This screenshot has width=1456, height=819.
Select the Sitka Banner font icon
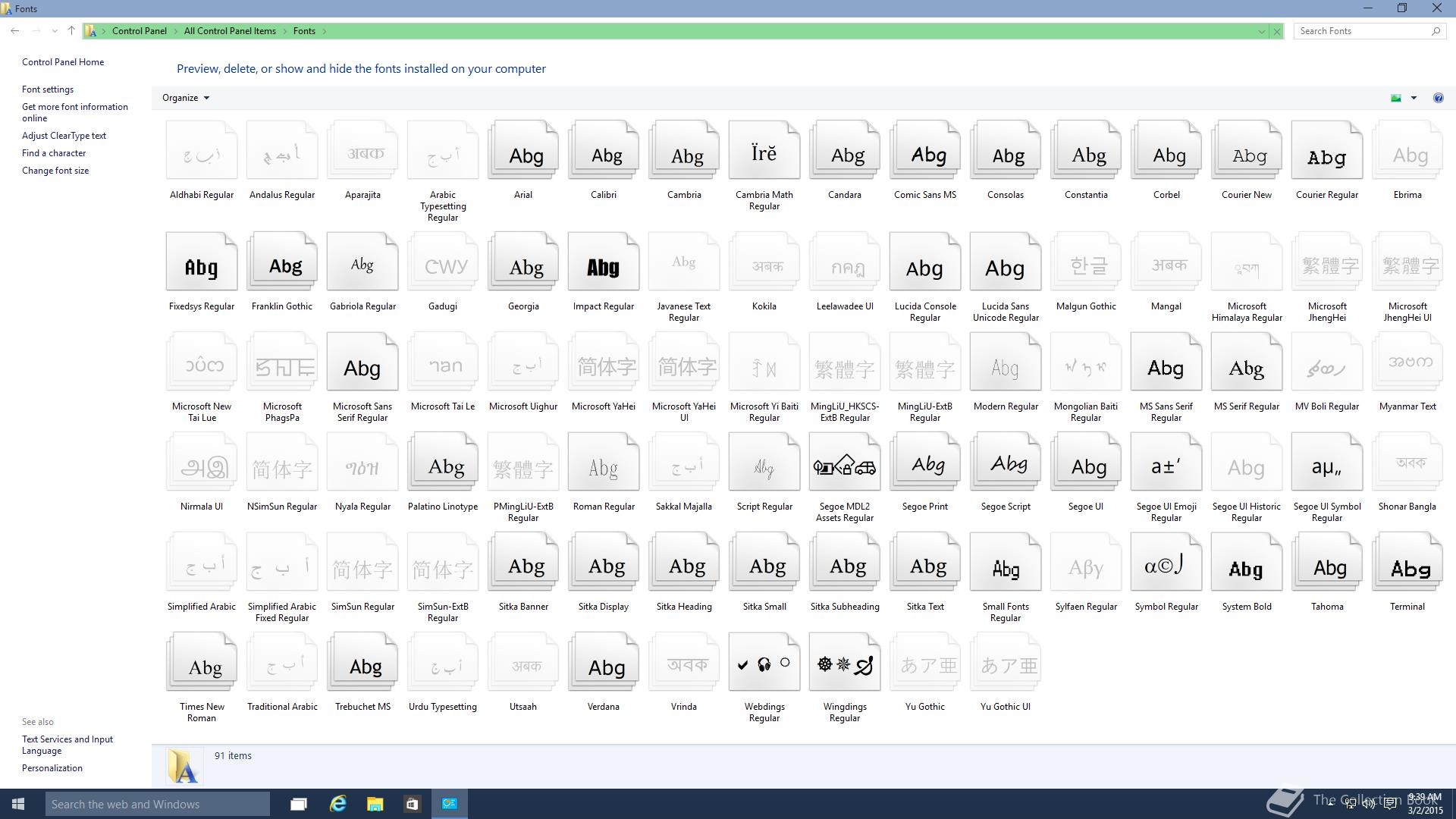[x=523, y=562]
